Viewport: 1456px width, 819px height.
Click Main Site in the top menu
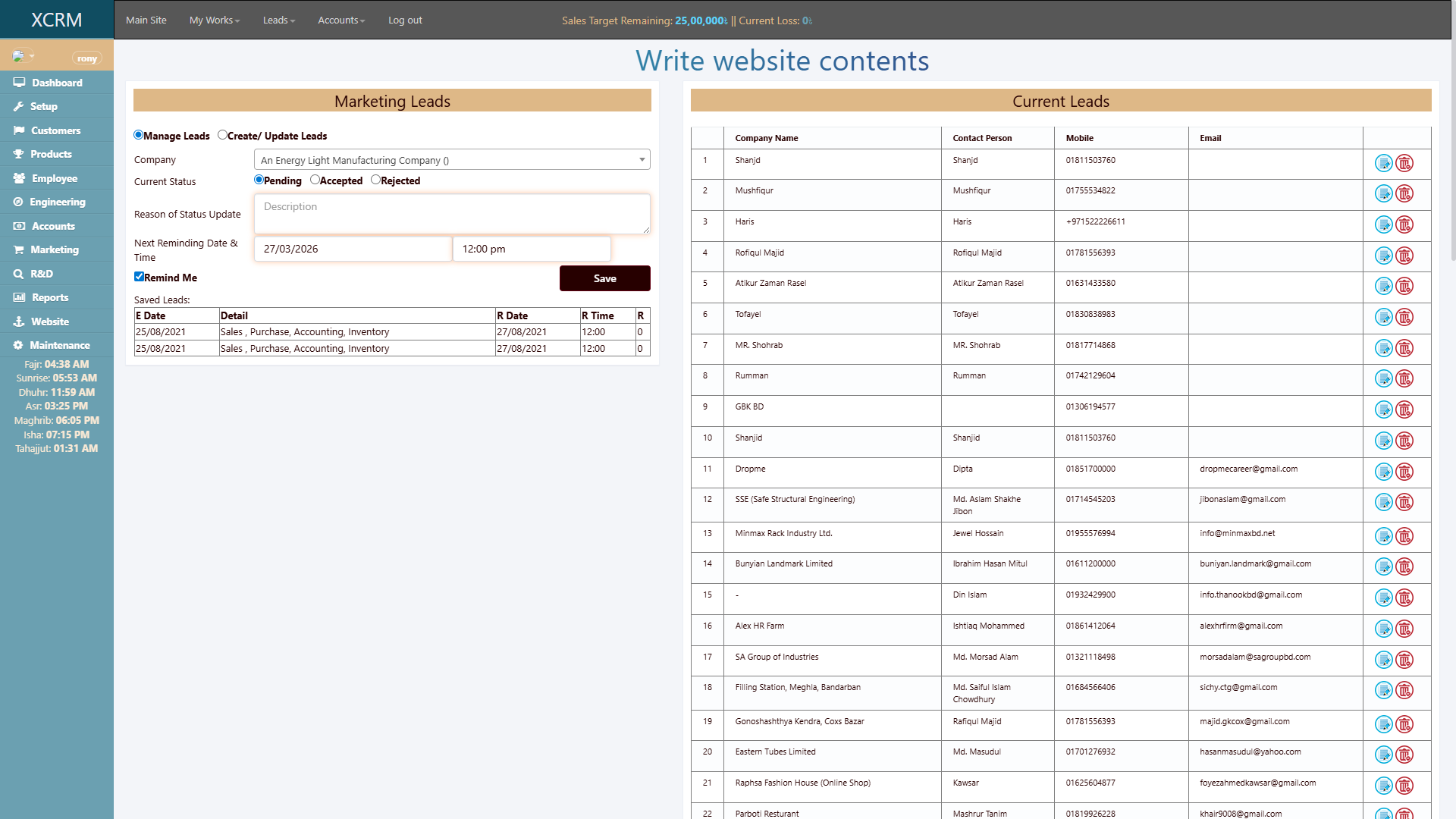(x=146, y=20)
